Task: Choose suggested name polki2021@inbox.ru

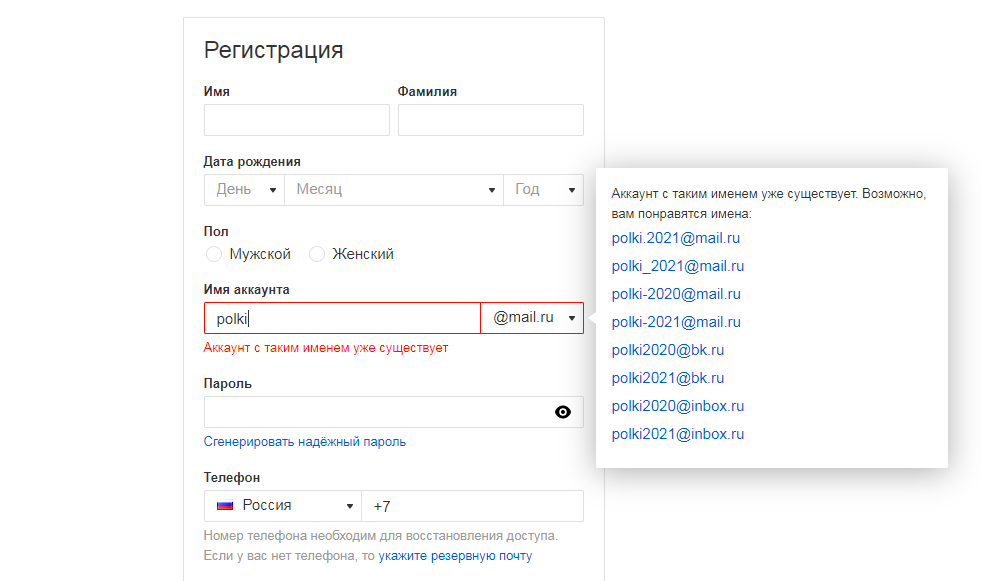Action: click(x=678, y=434)
